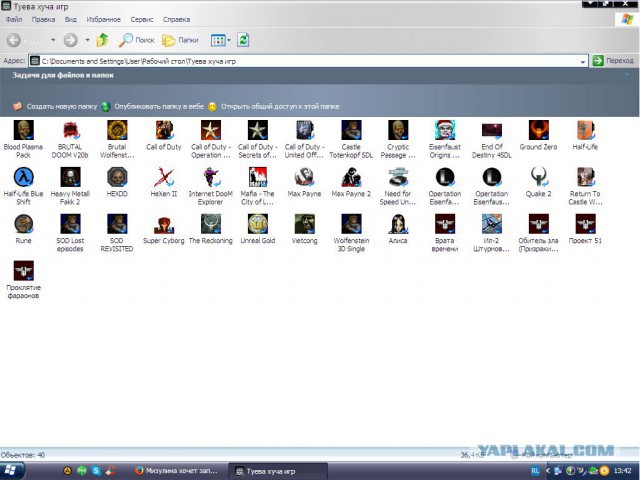Select Wolfenstein 3D Single icon

[x=351, y=224]
